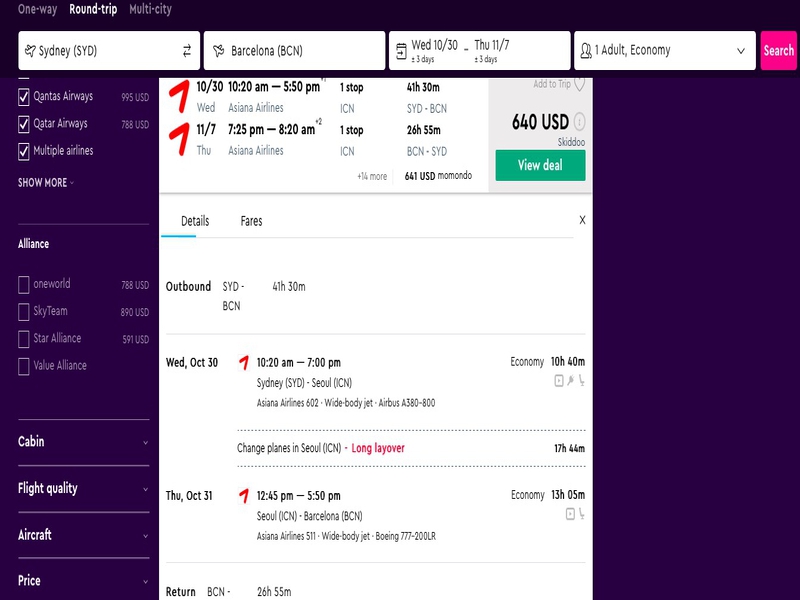Swap origin and destination arrows icon
800x600 pixels.
pyautogui.click(x=187, y=51)
